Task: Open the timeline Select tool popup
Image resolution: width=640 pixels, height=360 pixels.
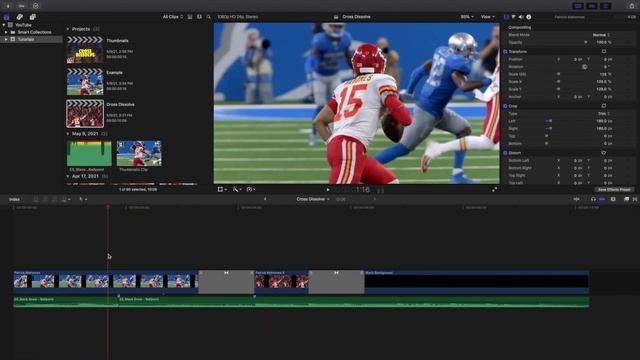Action: click(x=83, y=200)
